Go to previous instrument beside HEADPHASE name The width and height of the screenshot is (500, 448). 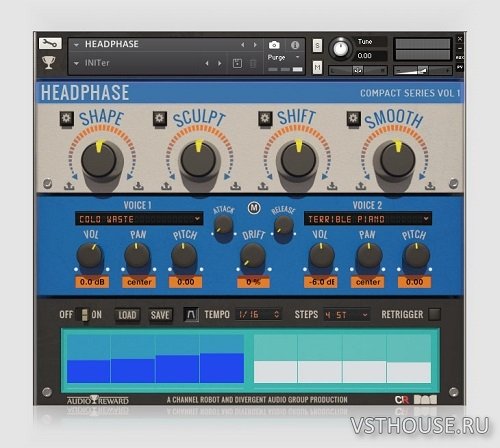click(x=243, y=45)
